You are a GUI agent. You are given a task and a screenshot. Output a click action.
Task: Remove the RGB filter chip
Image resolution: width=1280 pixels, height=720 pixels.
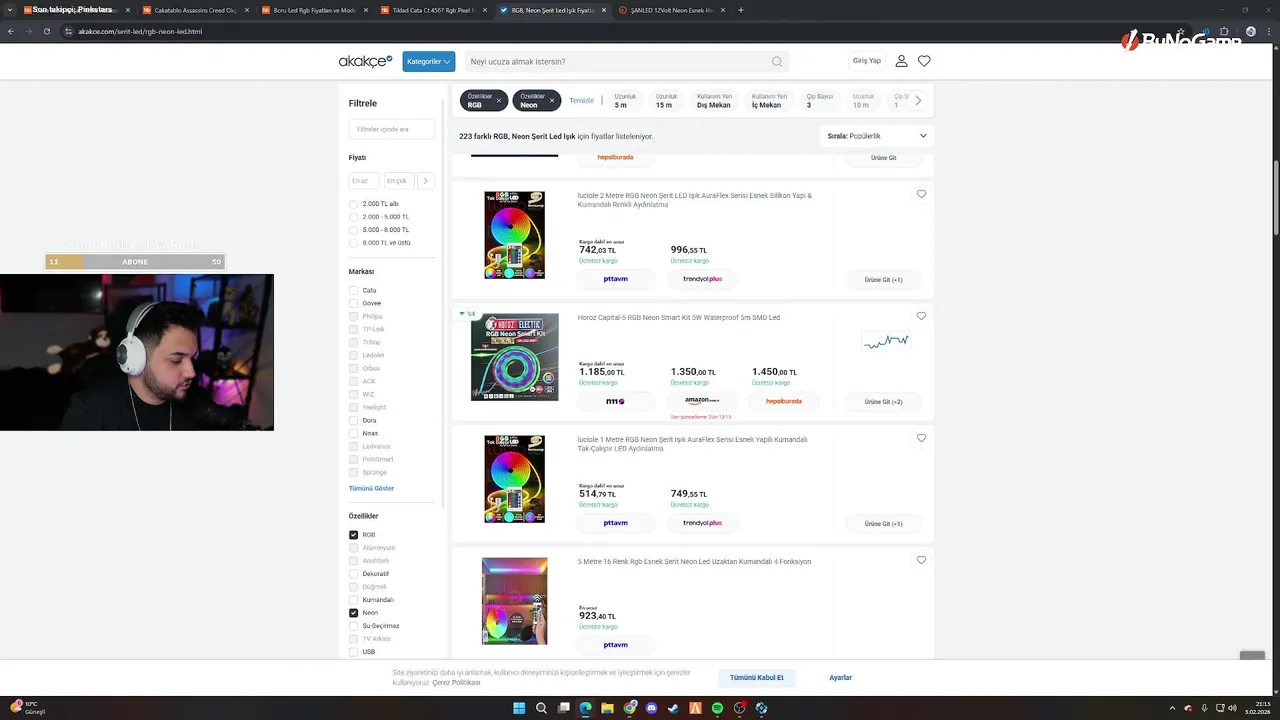coord(499,100)
